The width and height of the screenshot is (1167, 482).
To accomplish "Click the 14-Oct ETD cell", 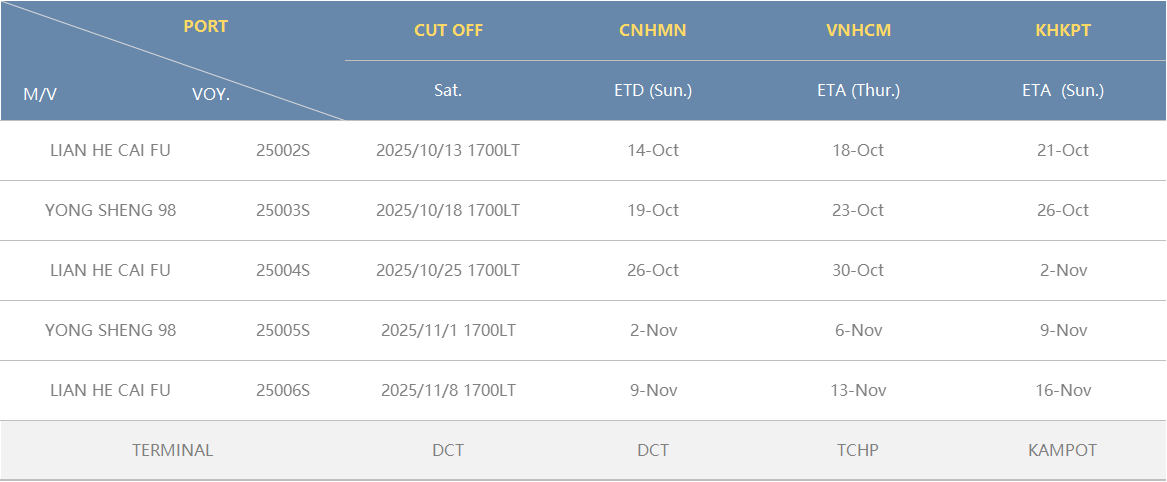I will [x=652, y=150].
